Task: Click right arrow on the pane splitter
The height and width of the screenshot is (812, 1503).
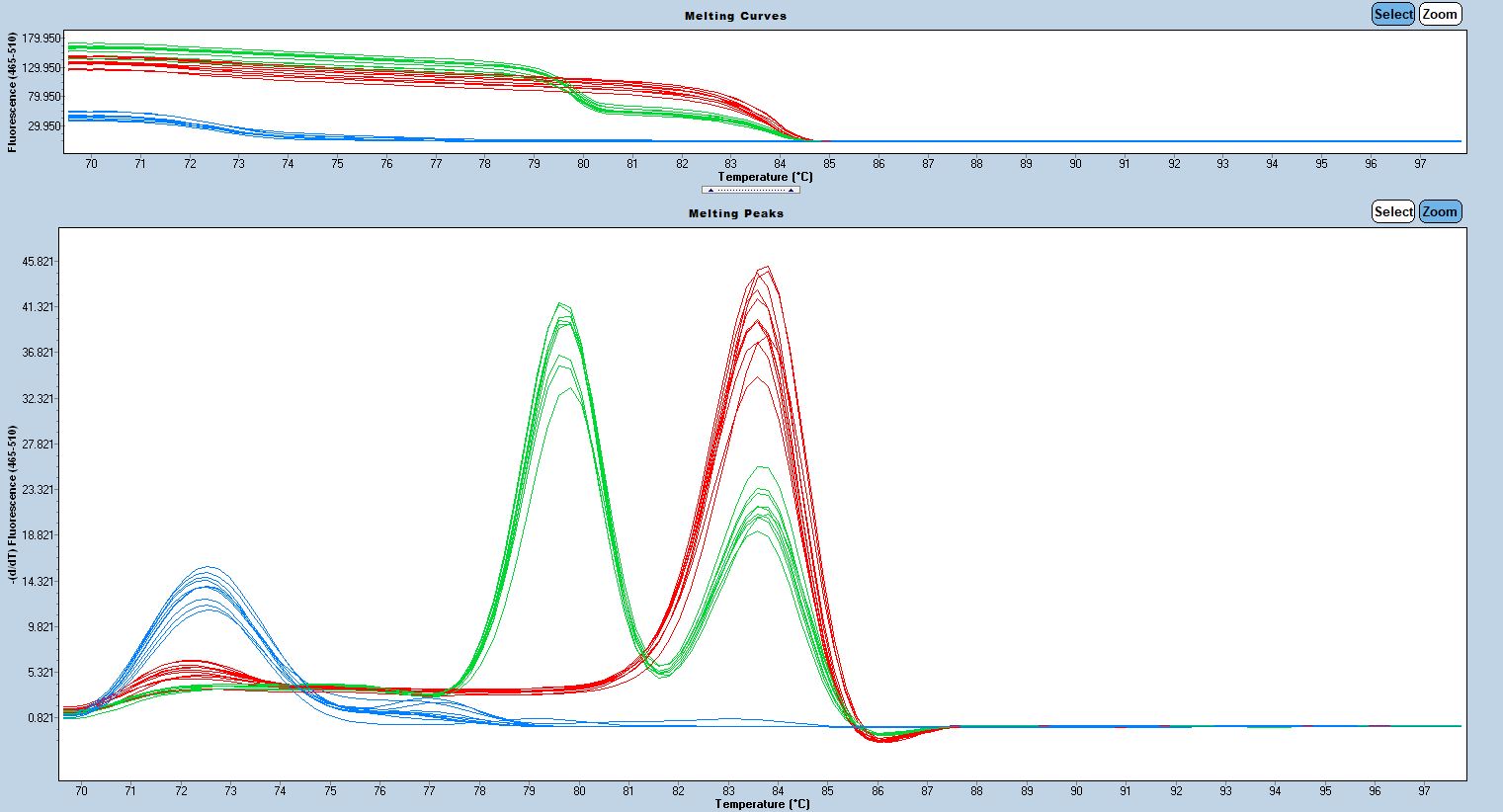Action: (792, 190)
